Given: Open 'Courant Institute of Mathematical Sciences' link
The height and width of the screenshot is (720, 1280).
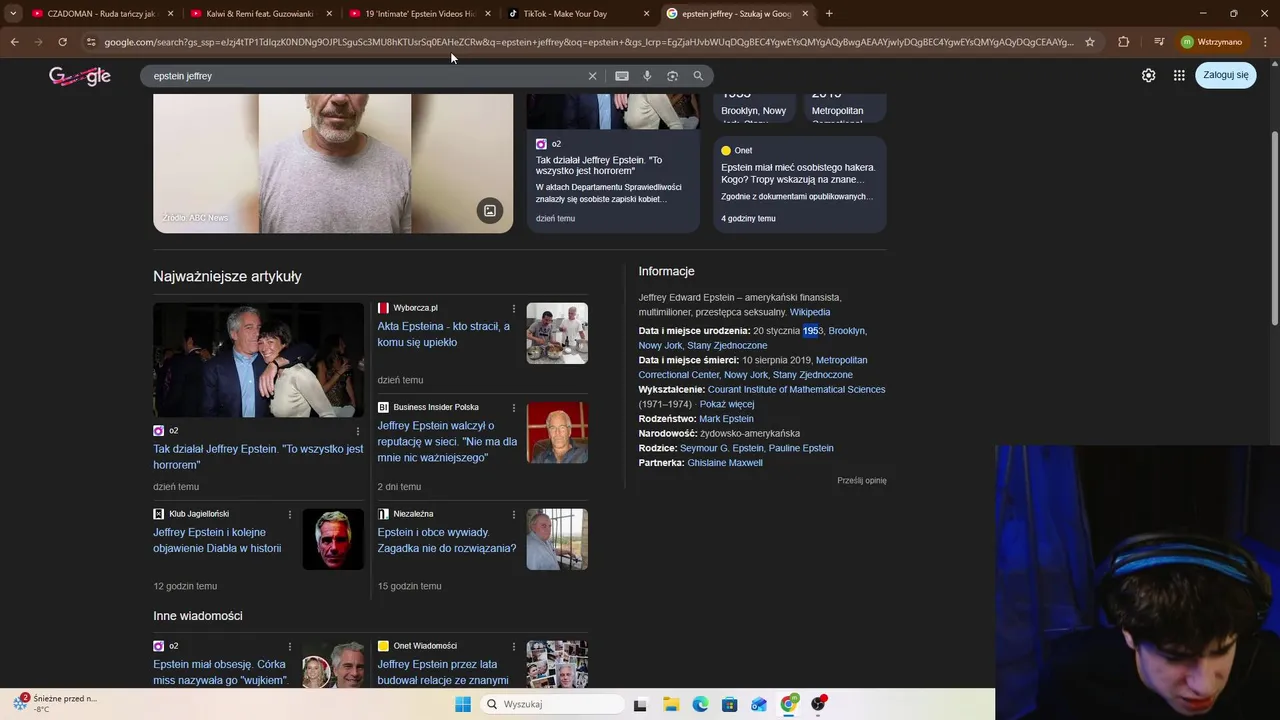Looking at the screenshot, I should tap(796, 390).
